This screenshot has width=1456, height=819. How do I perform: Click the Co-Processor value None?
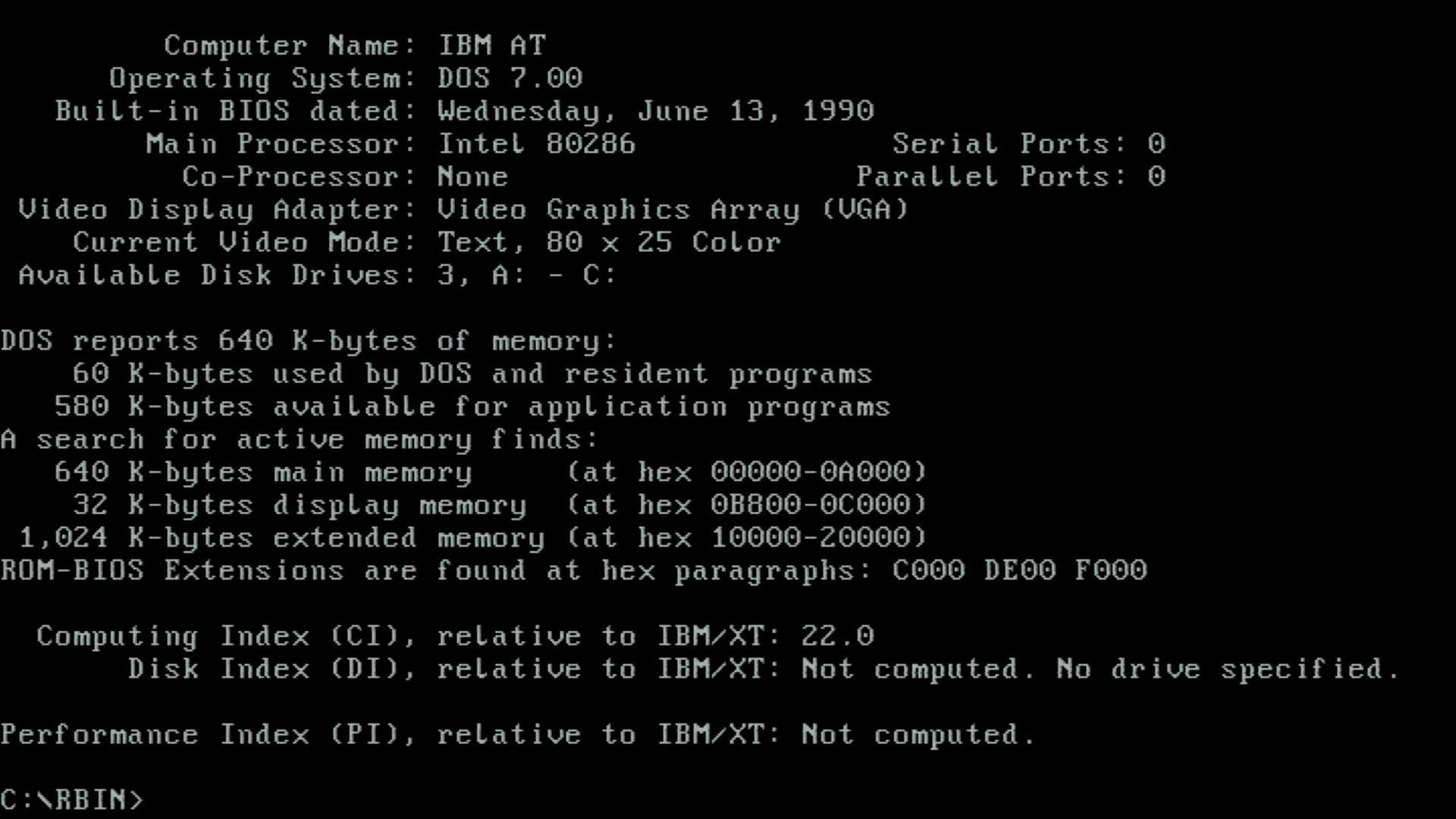[473, 177]
